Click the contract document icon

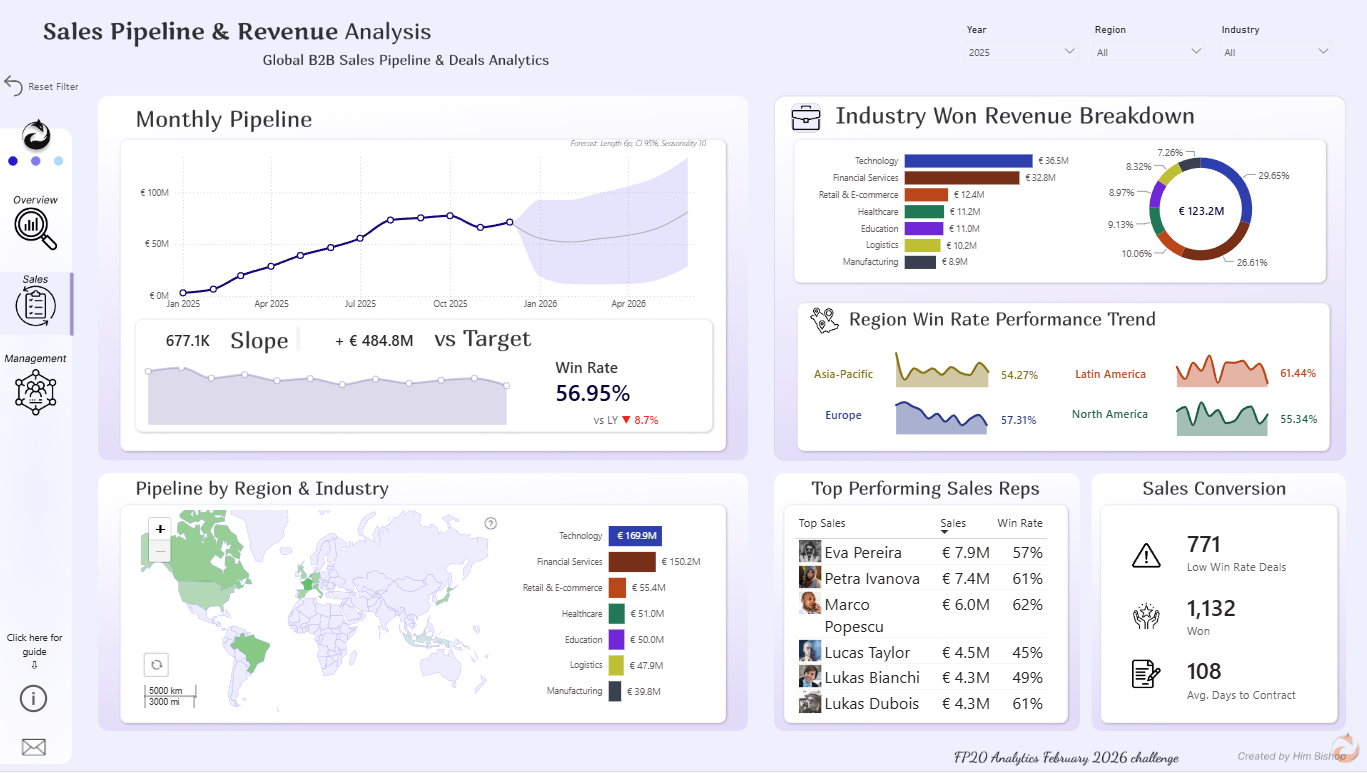pos(1146,674)
